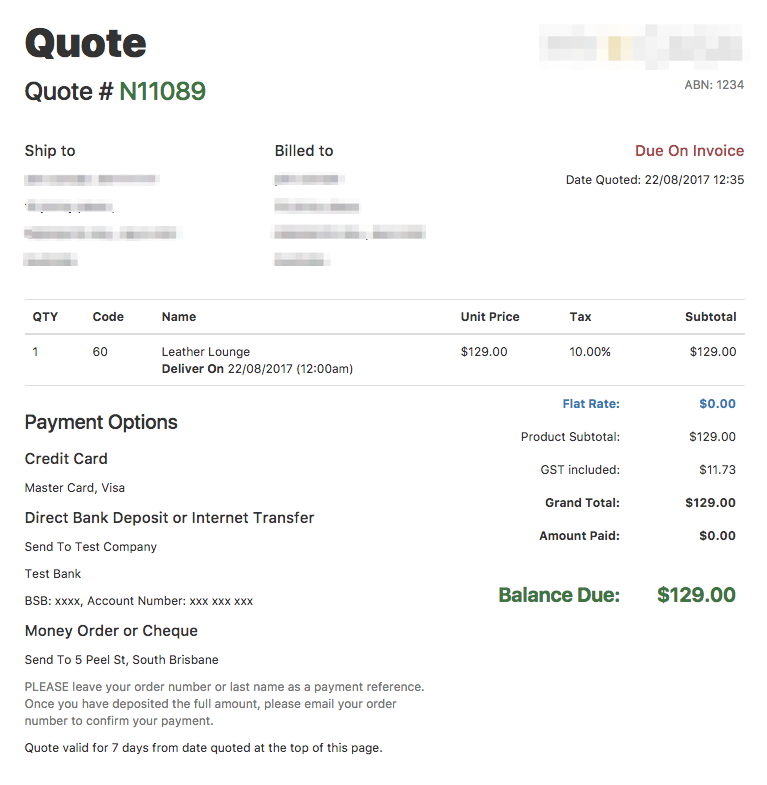
Task: Click the Due On Invoice status label
Action: click(x=689, y=151)
